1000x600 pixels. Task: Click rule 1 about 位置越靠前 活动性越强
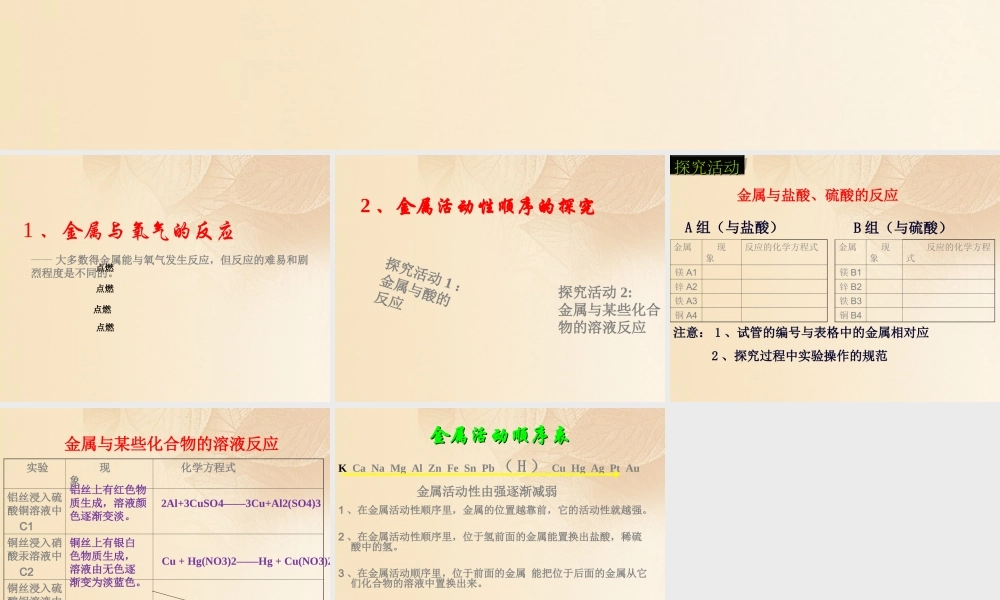(x=494, y=510)
